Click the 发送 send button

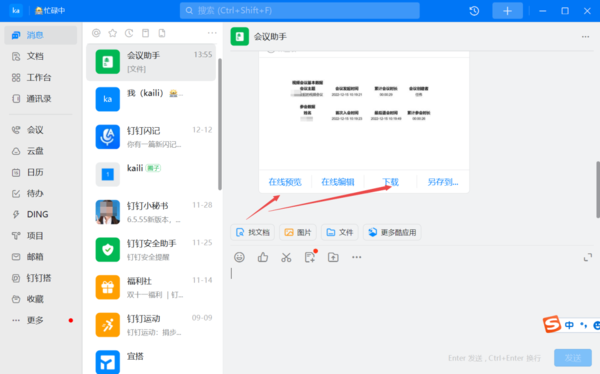tap(573, 358)
